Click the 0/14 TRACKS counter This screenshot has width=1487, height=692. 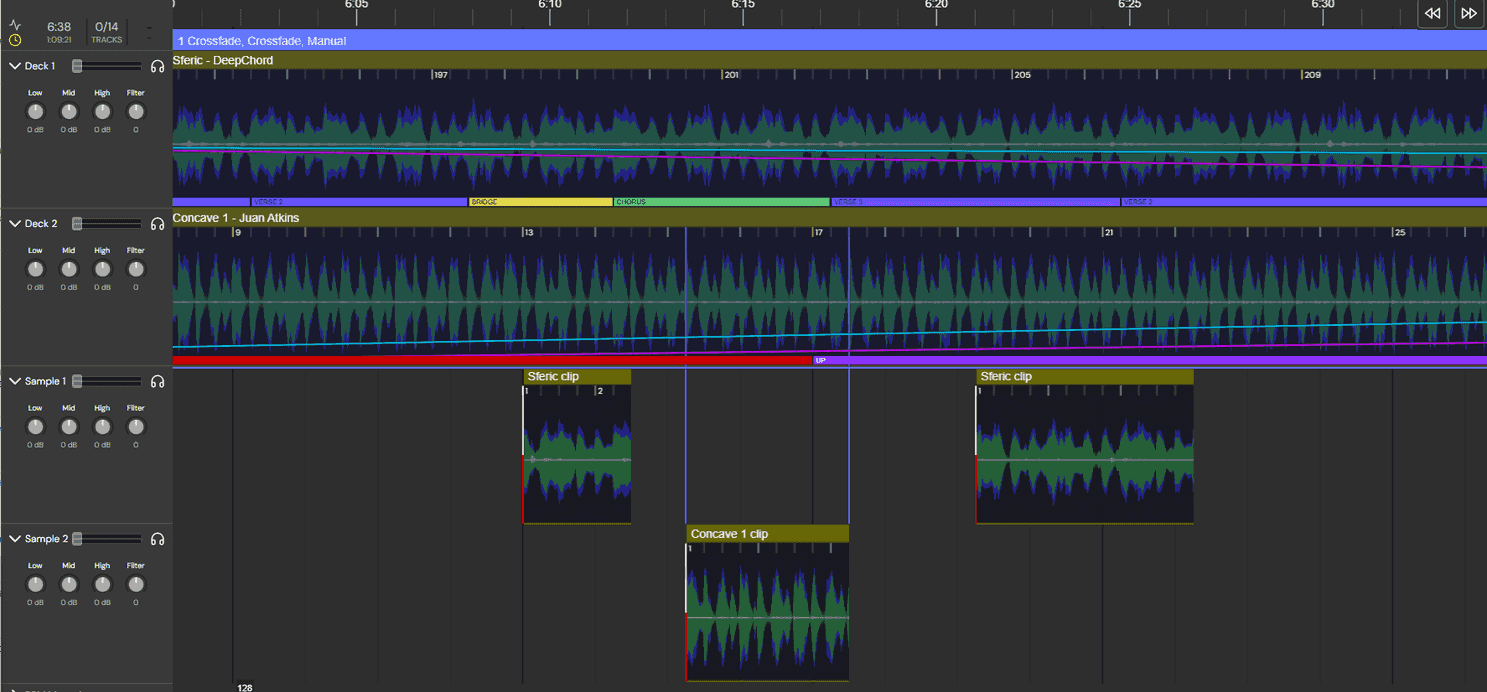coord(106,31)
